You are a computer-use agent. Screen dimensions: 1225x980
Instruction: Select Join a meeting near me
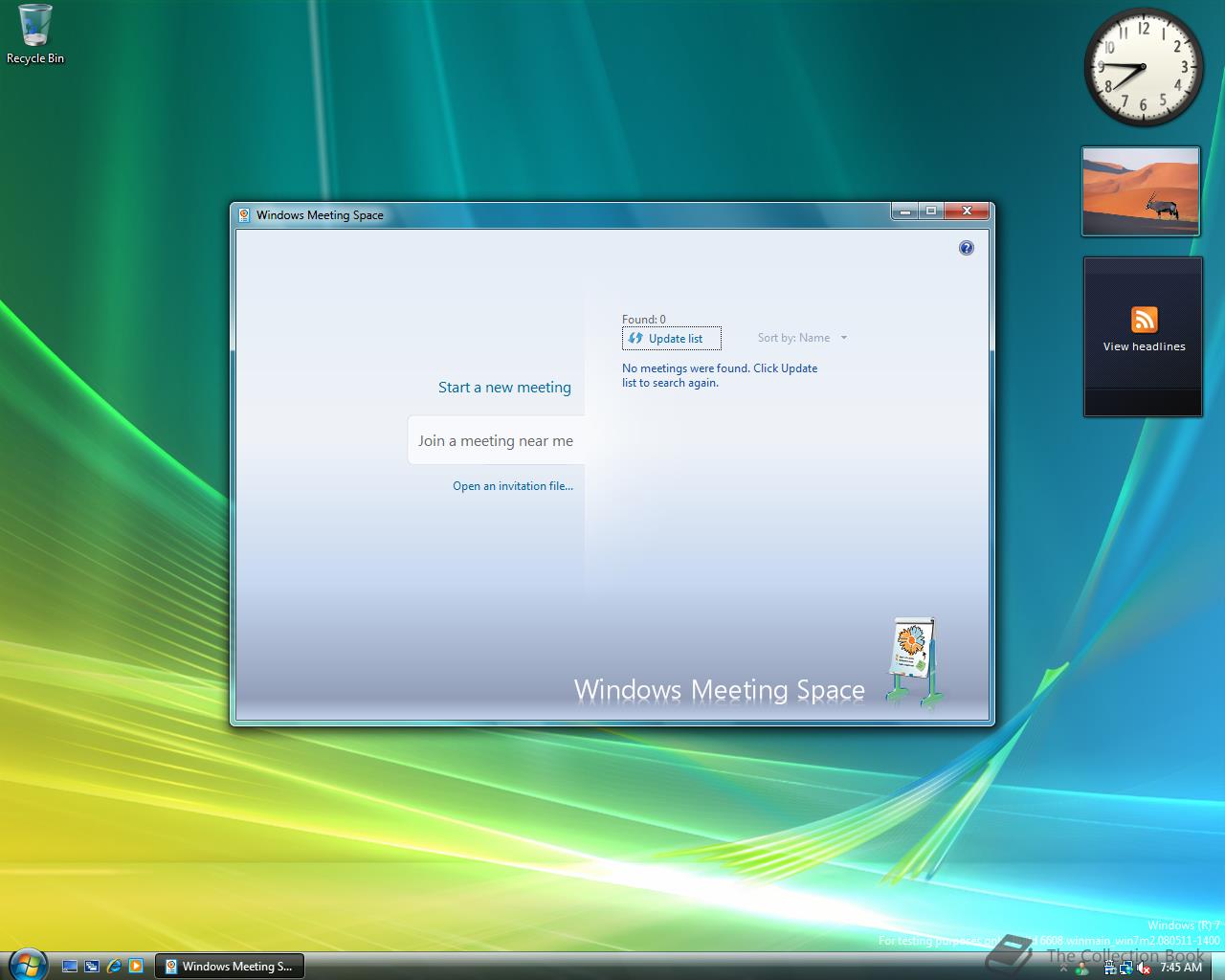pos(496,441)
